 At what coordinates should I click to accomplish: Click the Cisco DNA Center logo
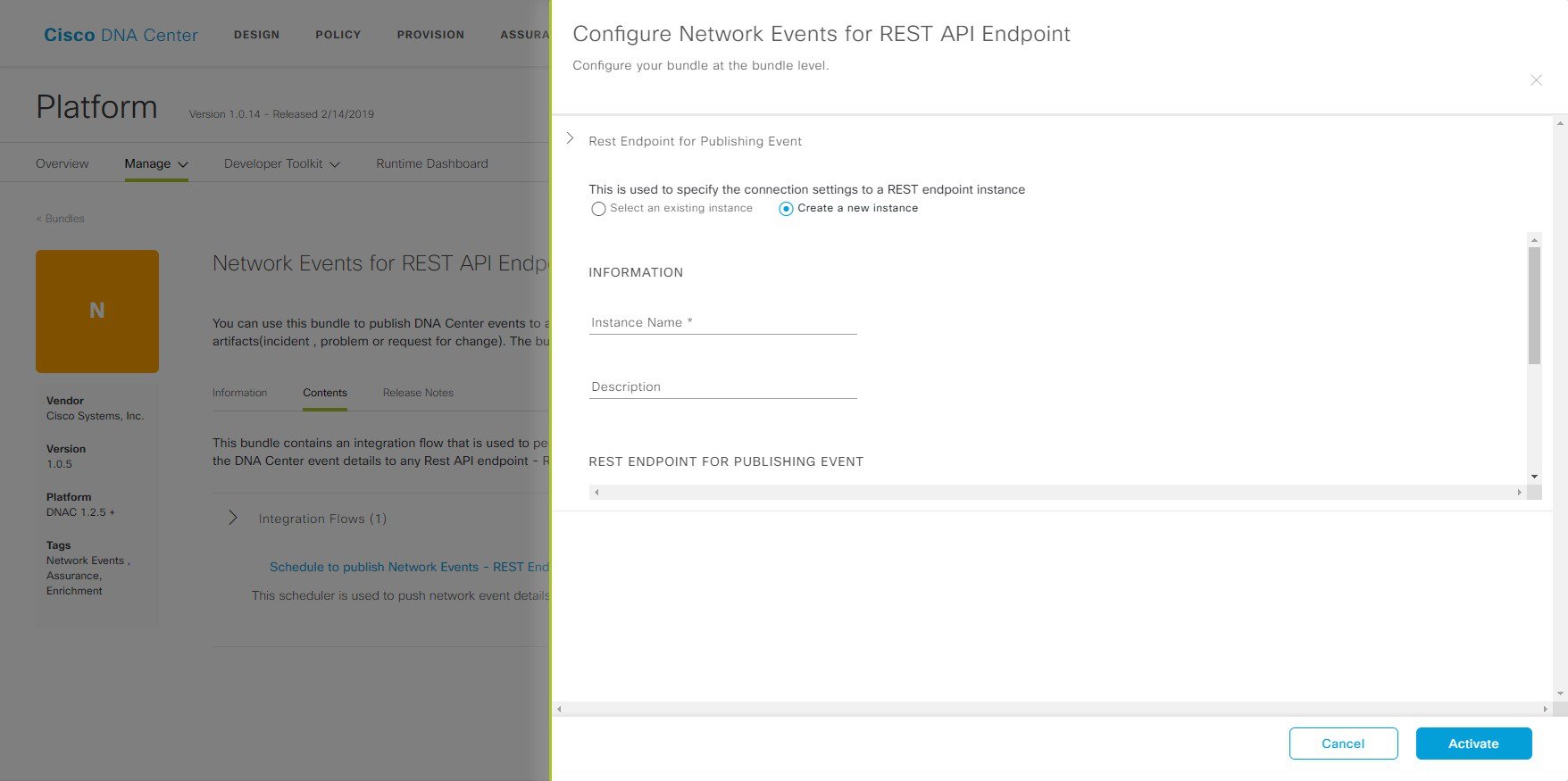click(121, 35)
